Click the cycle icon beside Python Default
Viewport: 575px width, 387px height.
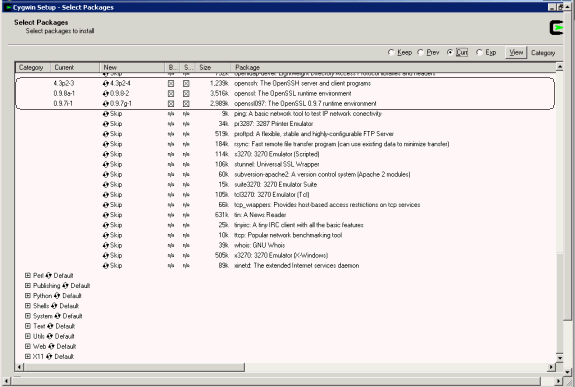click(x=57, y=296)
